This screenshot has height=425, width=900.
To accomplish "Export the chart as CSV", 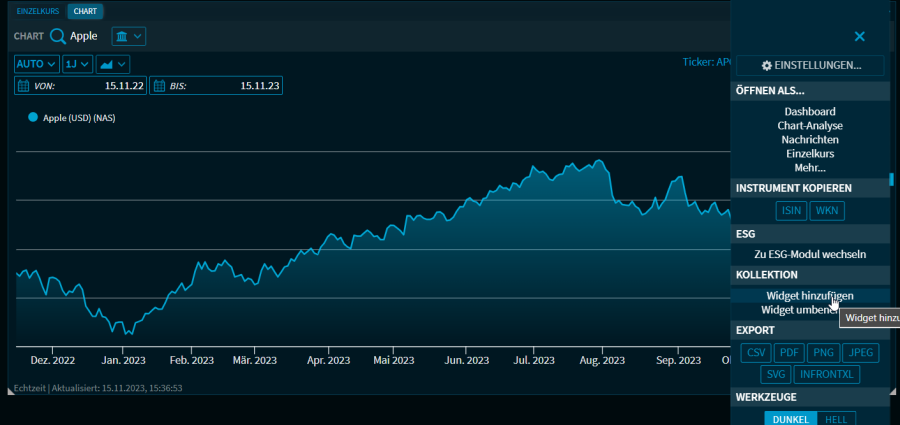I will pos(756,352).
